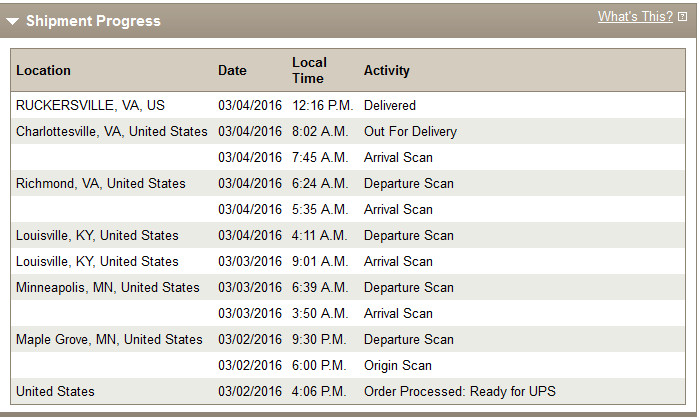The image size is (699, 418).
Task: Click the Richmond, VA, United States row
Action: [x=348, y=183]
